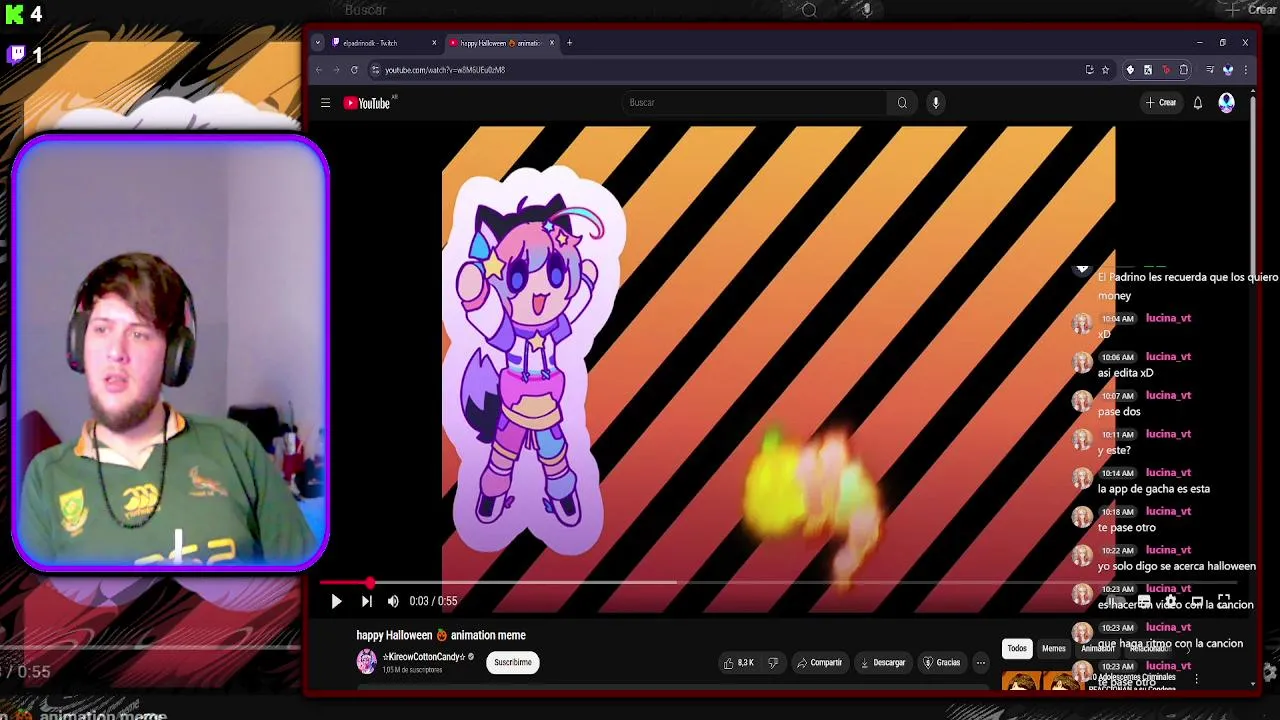
Task: Click Compartir to share the video
Action: tap(820, 662)
